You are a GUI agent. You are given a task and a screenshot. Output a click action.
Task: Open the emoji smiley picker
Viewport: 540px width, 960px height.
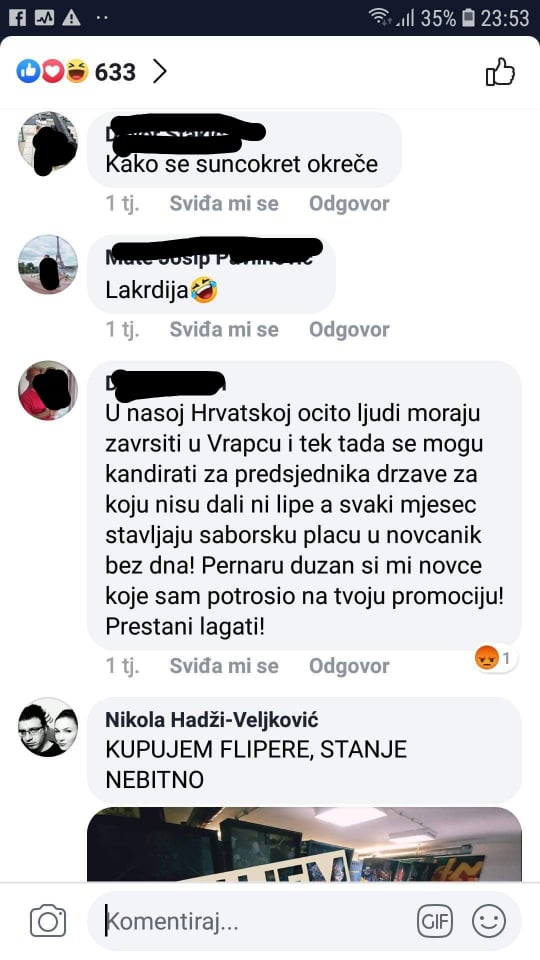point(489,921)
